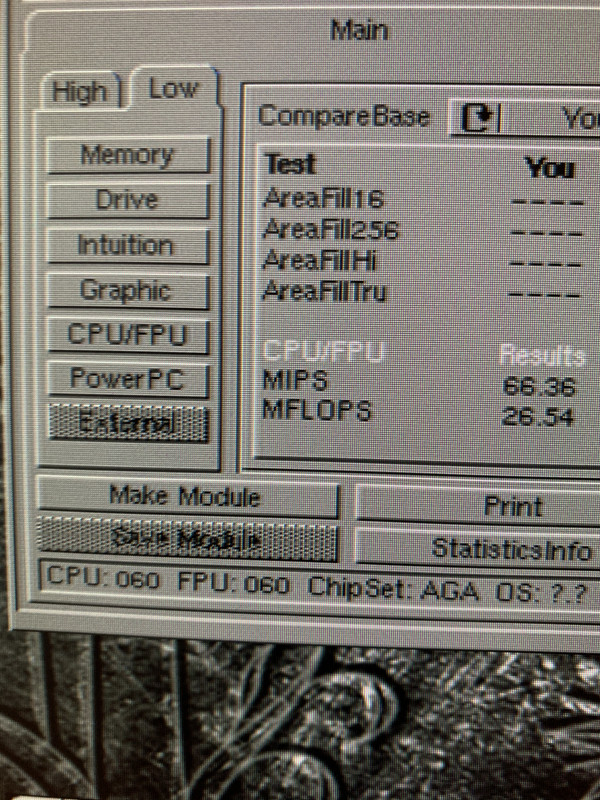Click the Results column heading
The image size is (600, 800).
click(542, 355)
